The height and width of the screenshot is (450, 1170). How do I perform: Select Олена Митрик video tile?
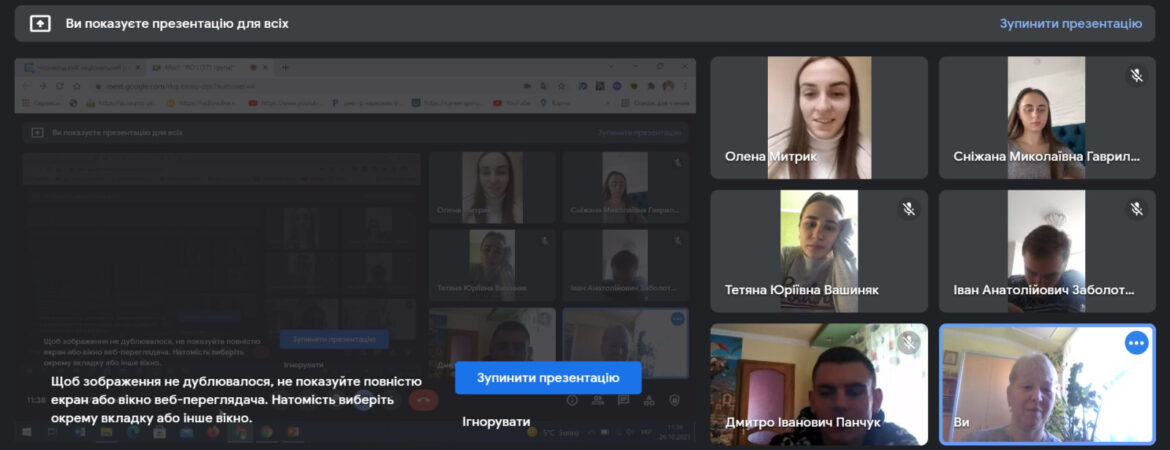coord(819,117)
